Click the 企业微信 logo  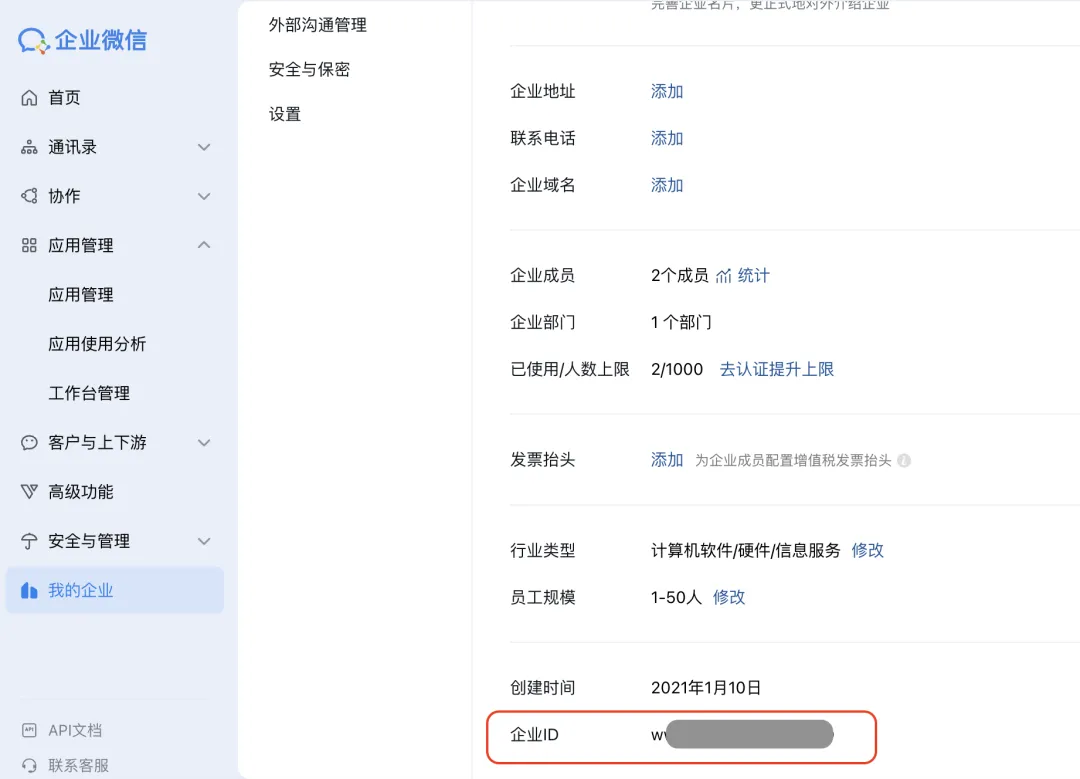(x=82, y=40)
